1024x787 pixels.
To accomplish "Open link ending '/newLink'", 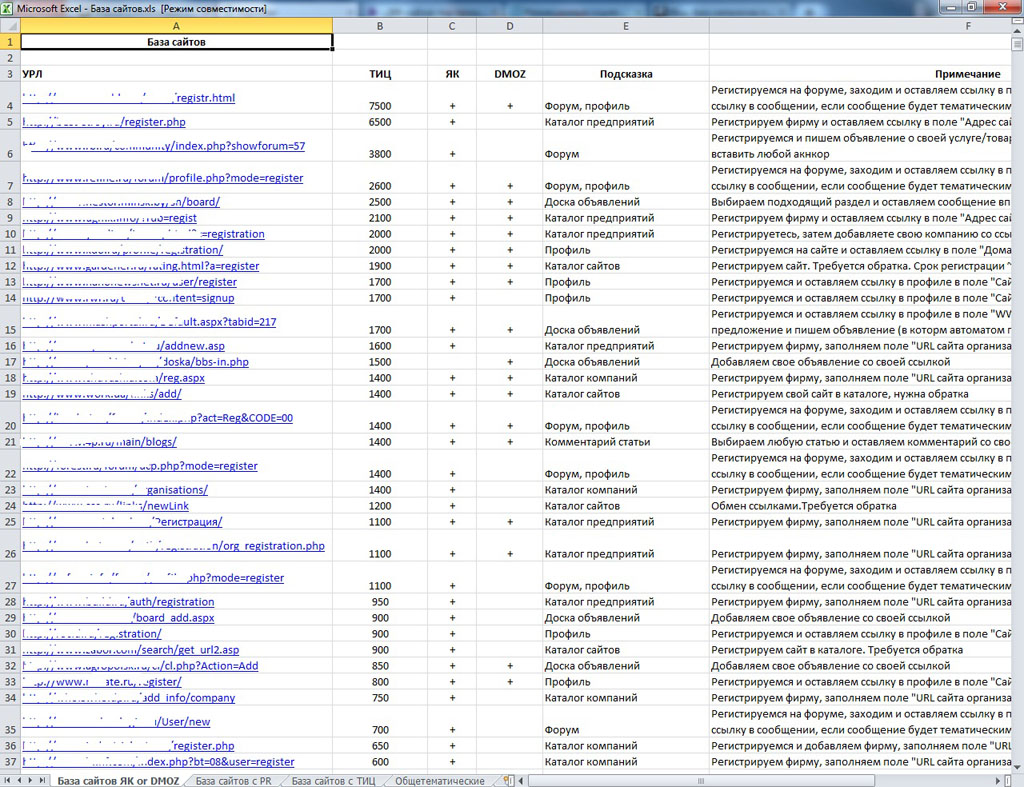I will tap(105, 506).
